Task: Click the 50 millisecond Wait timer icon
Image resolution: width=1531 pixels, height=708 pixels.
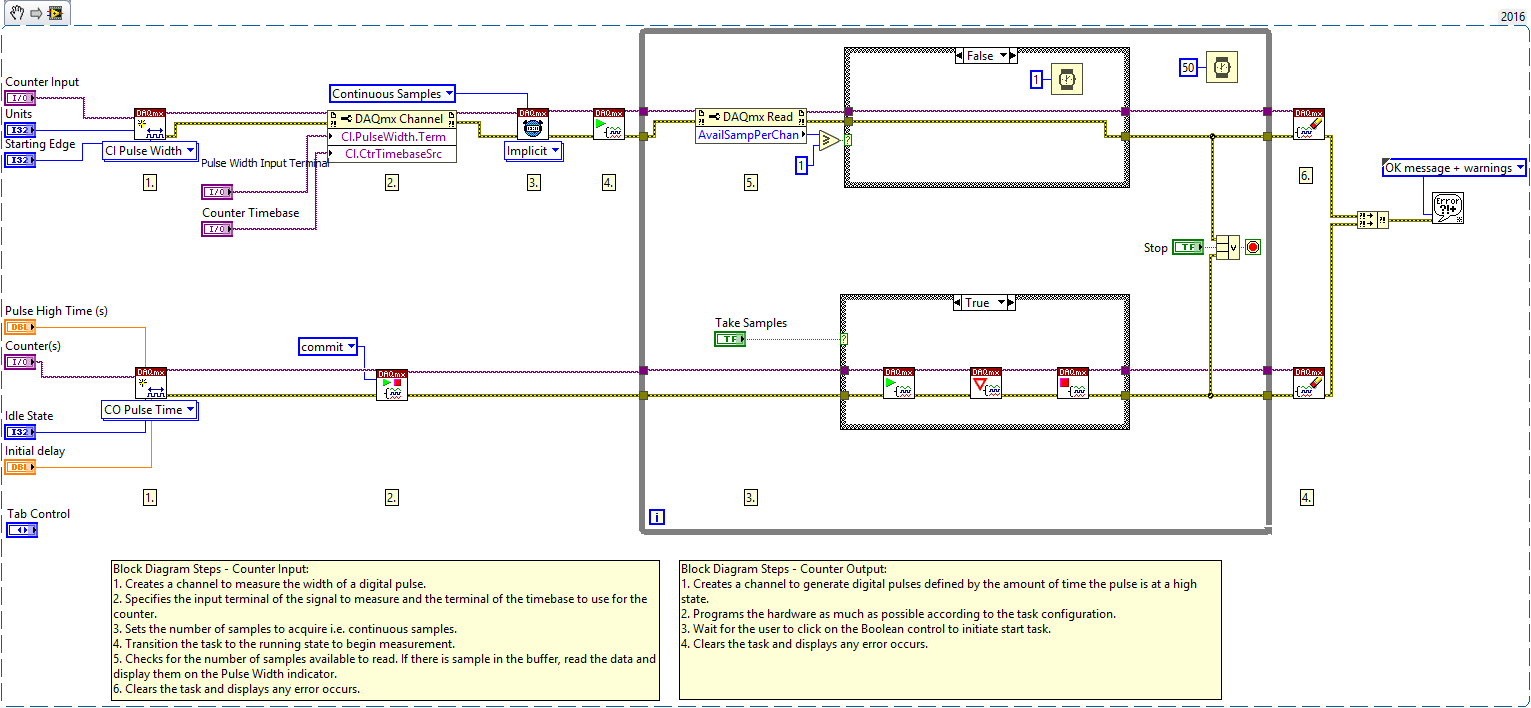Action: [1221, 67]
